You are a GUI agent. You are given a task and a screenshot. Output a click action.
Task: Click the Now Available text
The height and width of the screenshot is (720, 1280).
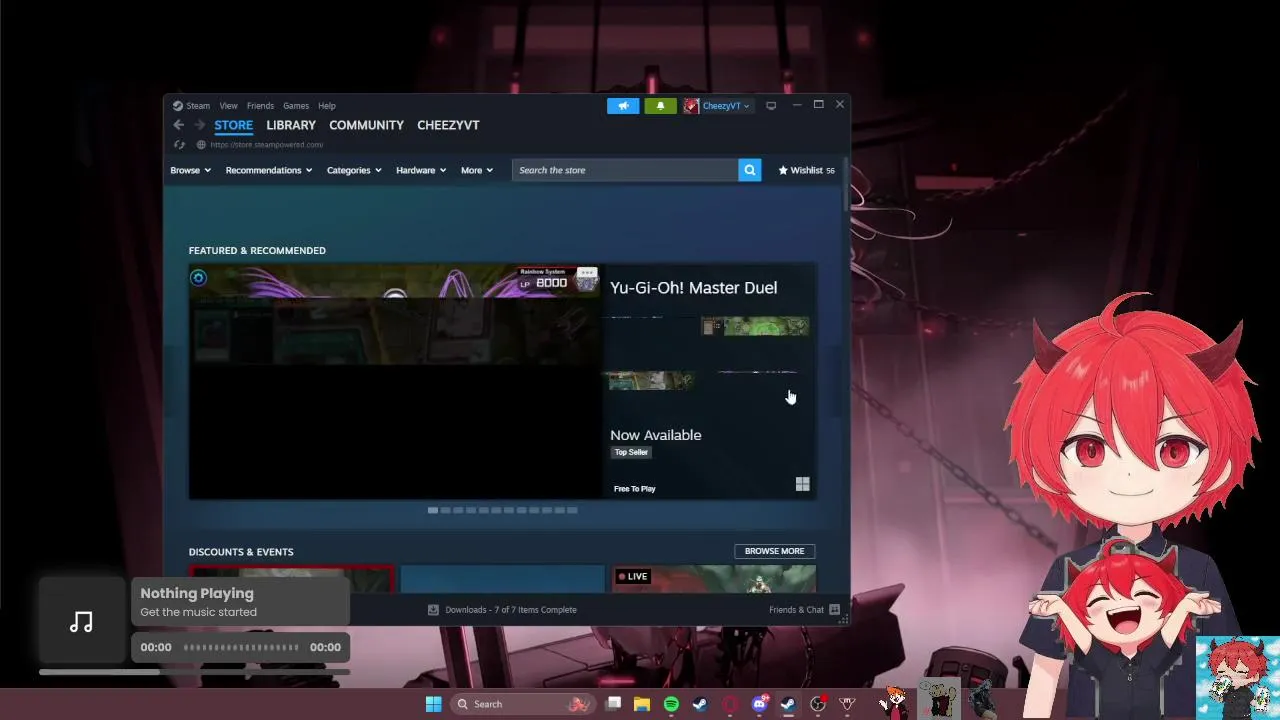[656, 435]
